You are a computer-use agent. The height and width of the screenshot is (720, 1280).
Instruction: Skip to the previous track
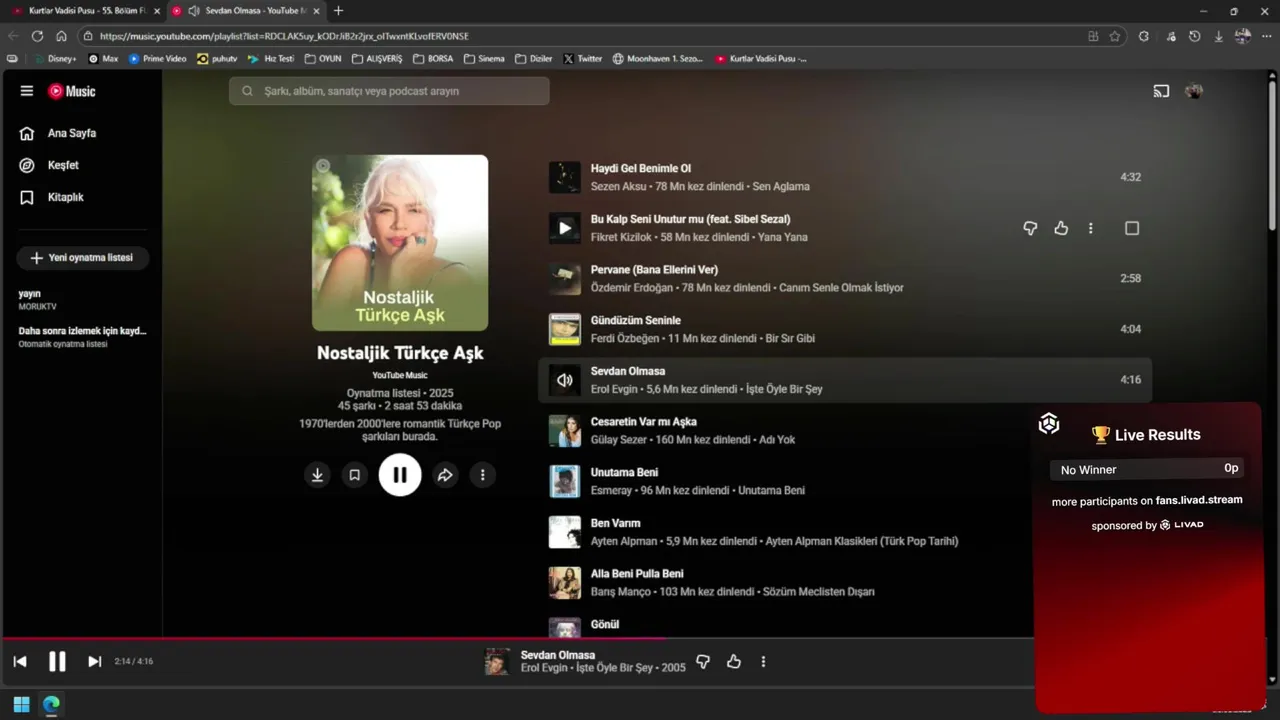(x=20, y=661)
